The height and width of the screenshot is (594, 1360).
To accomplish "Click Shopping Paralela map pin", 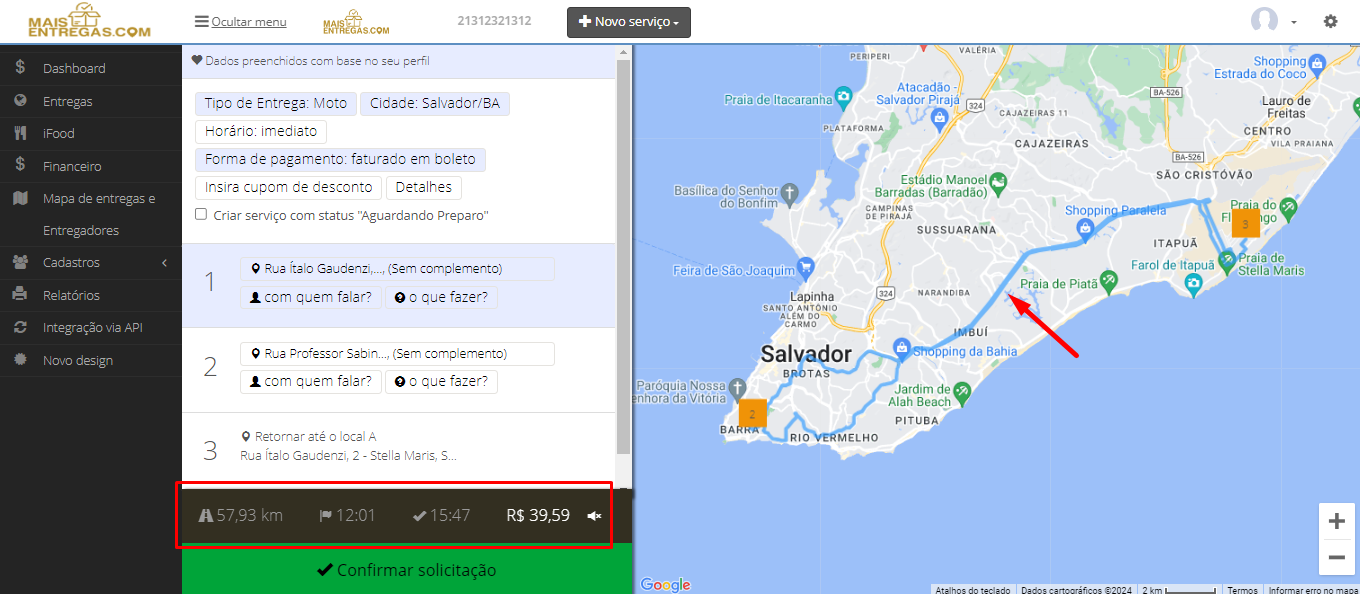I will point(1084,229).
